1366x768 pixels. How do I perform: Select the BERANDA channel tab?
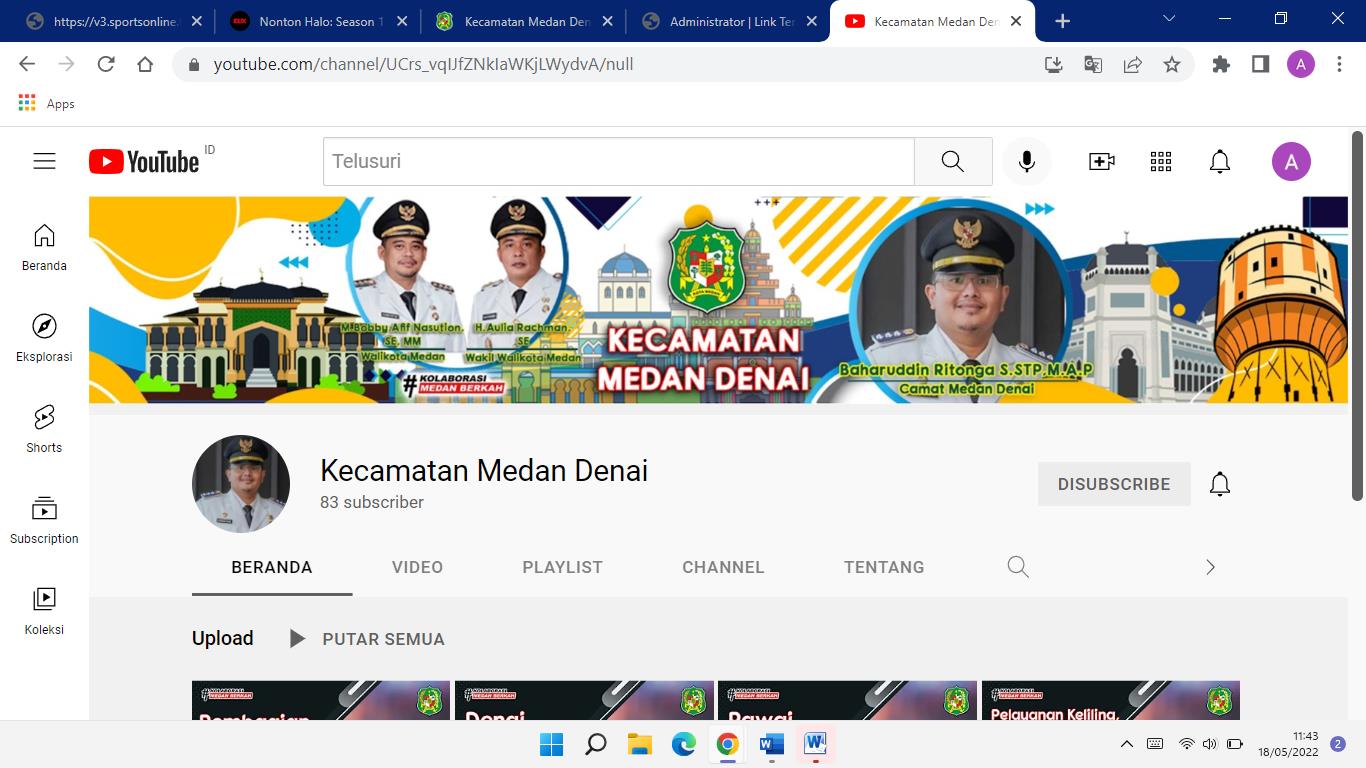pos(272,567)
